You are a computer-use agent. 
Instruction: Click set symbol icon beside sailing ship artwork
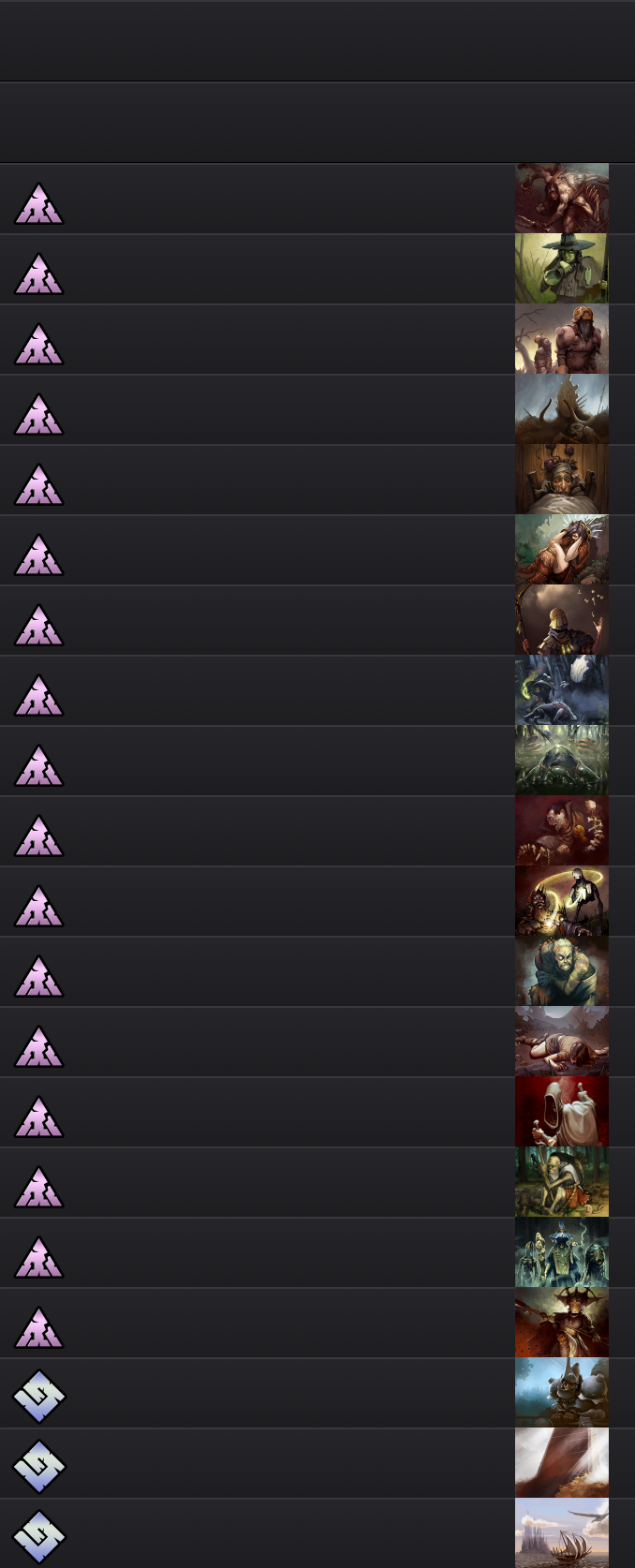38,1537
